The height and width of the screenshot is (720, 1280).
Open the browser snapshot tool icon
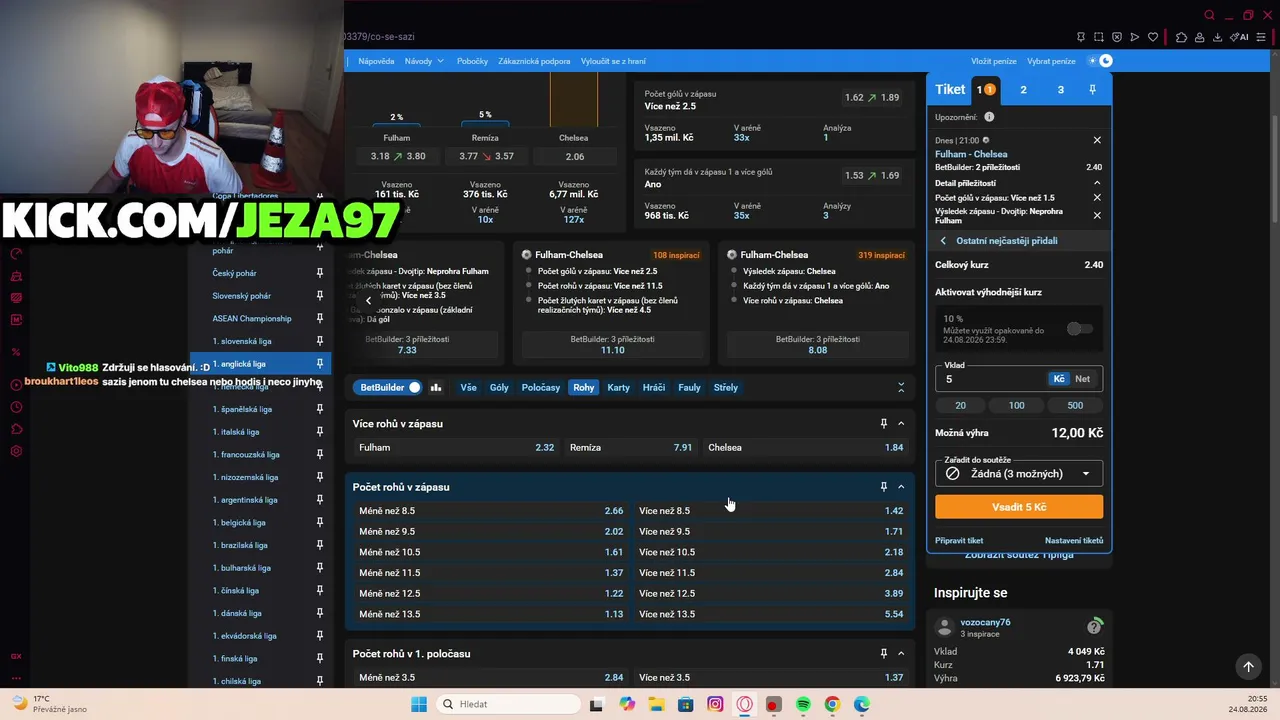[x=1099, y=37]
